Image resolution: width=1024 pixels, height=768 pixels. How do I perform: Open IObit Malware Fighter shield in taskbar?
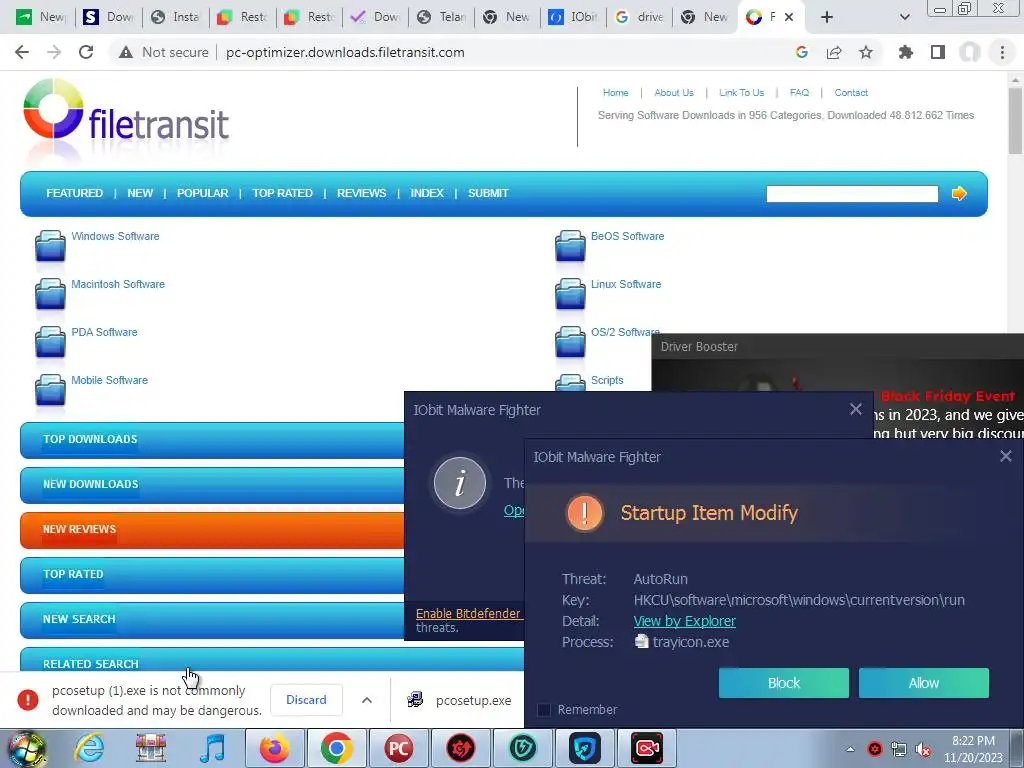point(584,748)
